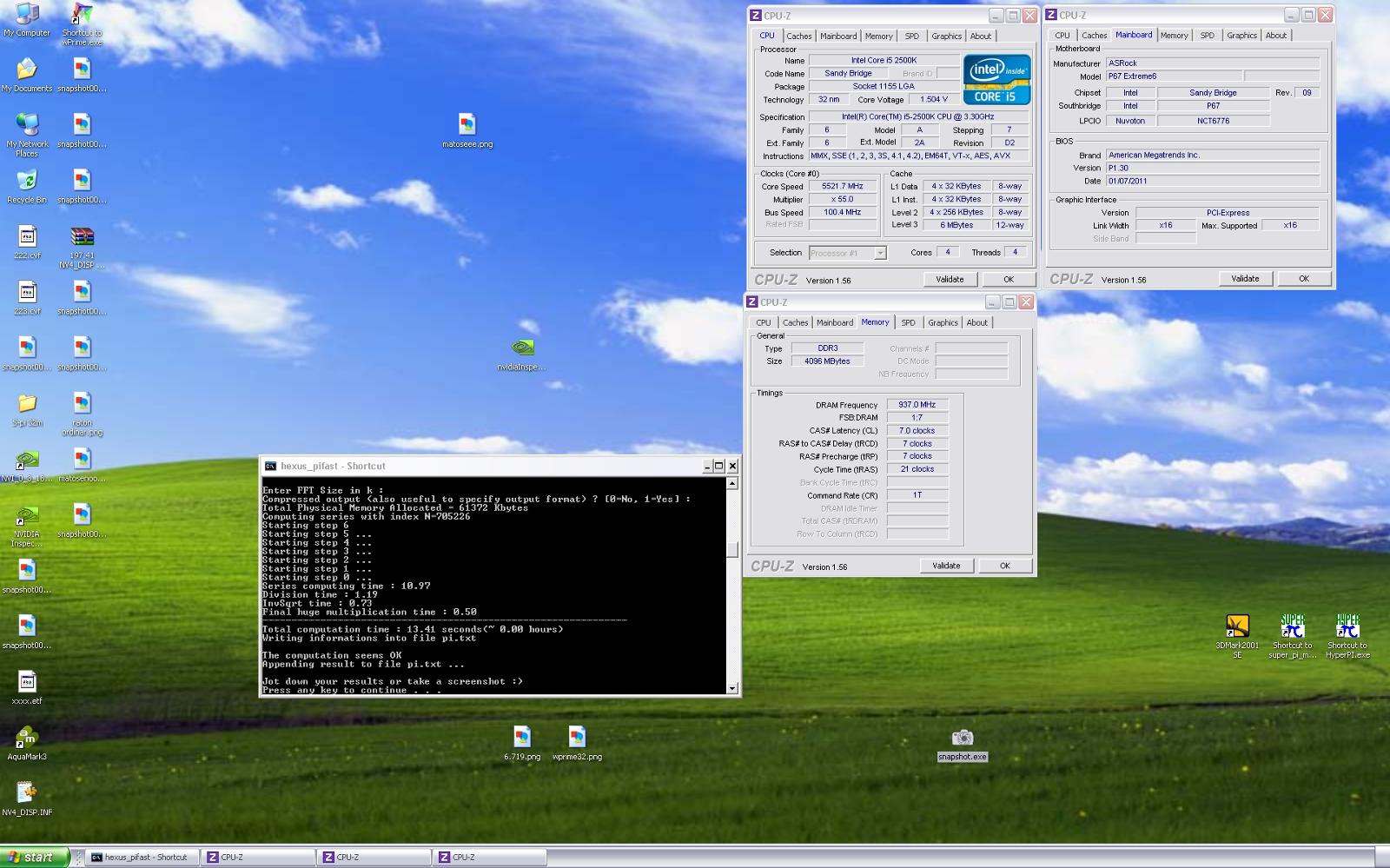
Task: Select the My Documents desktop icon
Action: (27, 75)
